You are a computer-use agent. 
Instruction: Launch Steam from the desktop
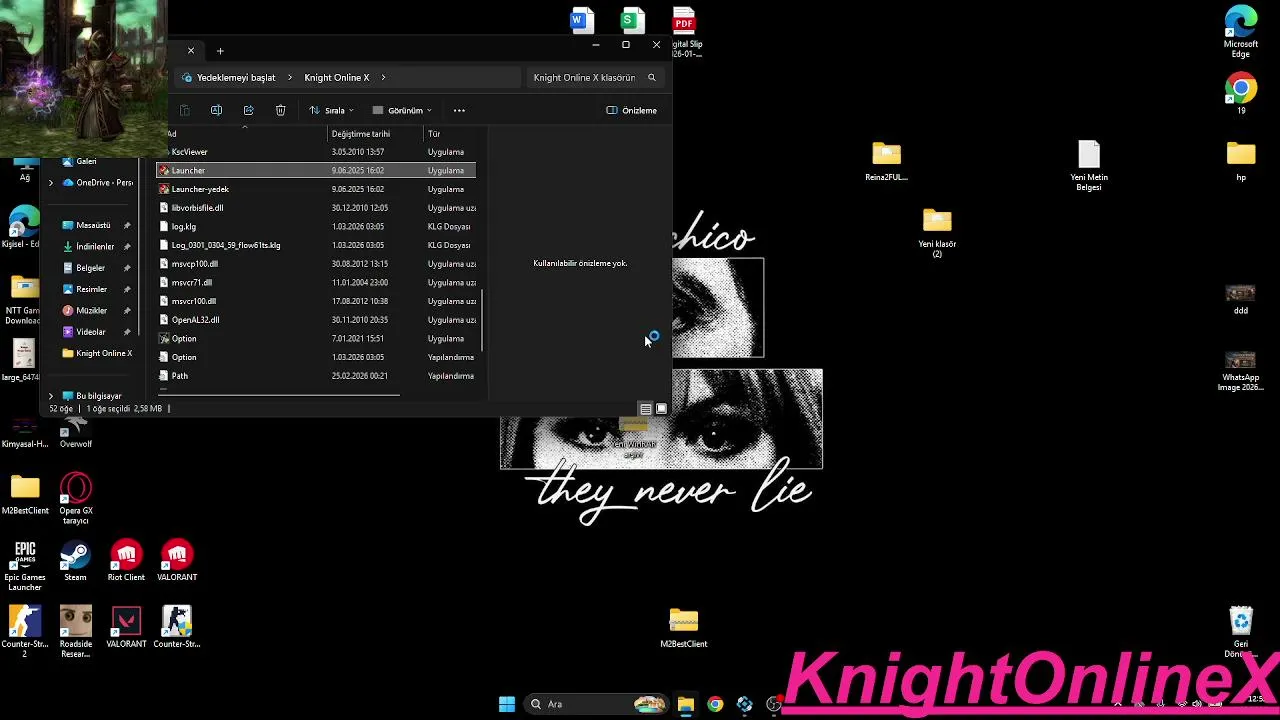[75, 561]
